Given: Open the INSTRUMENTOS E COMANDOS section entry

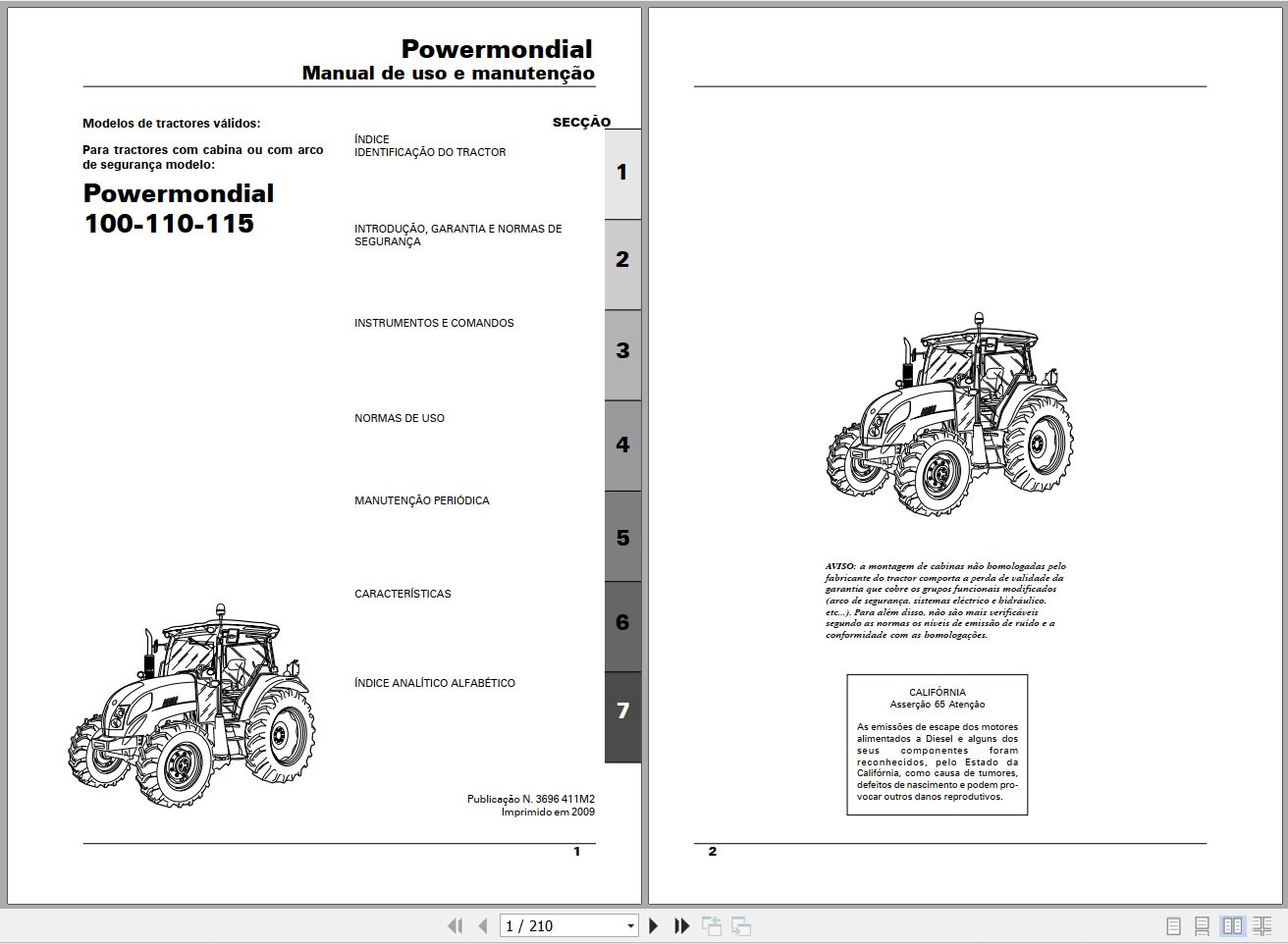Looking at the screenshot, I should pyautogui.click(x=433, y=323).
